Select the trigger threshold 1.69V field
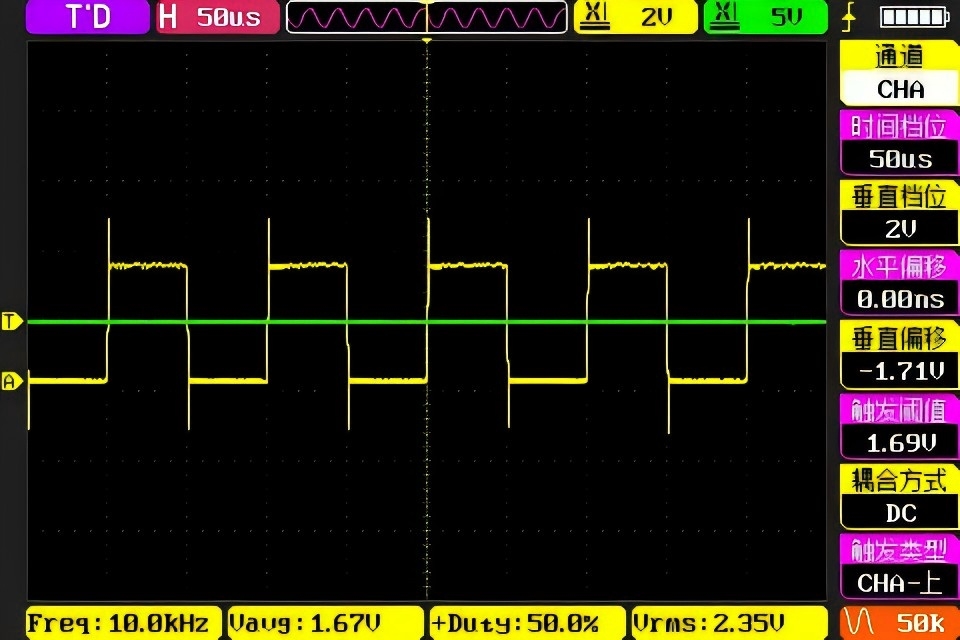Viewport: 960px width, 640px height. 900,443
